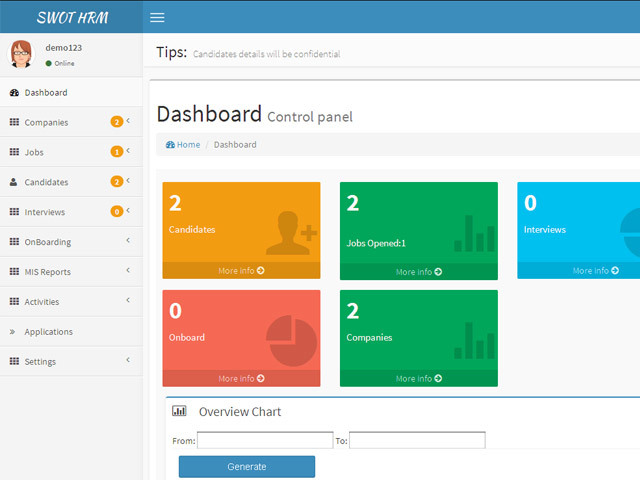Click the Dashboard speedometer icon in sidebar
The image size is (640, 480).
pos(14,93)
